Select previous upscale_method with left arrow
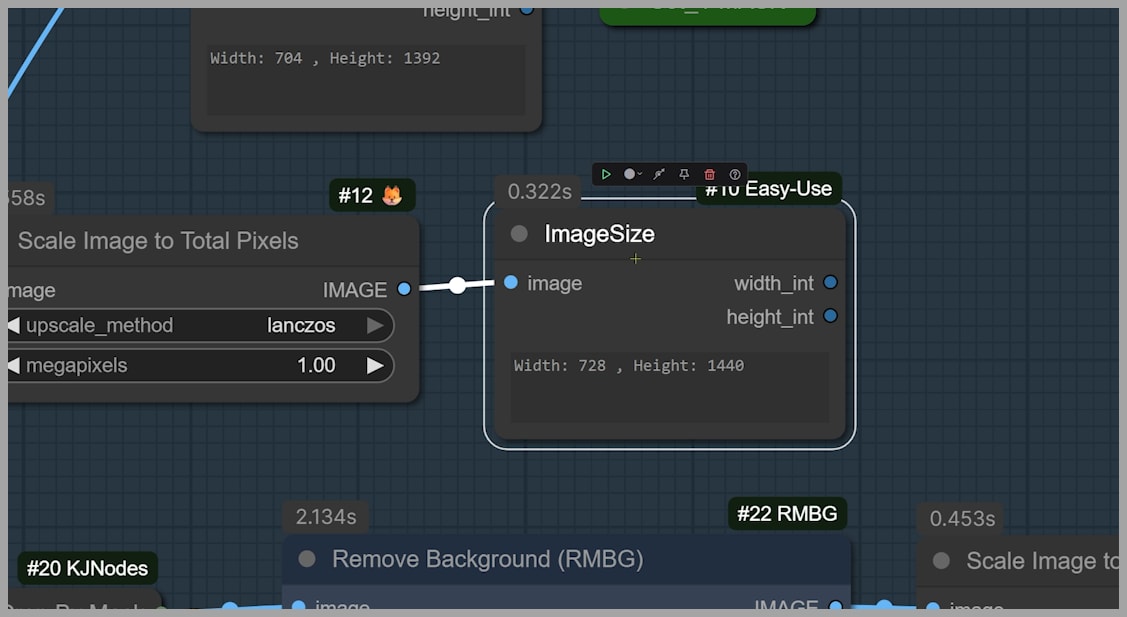 pyautogui.click(x=13, y=326)
